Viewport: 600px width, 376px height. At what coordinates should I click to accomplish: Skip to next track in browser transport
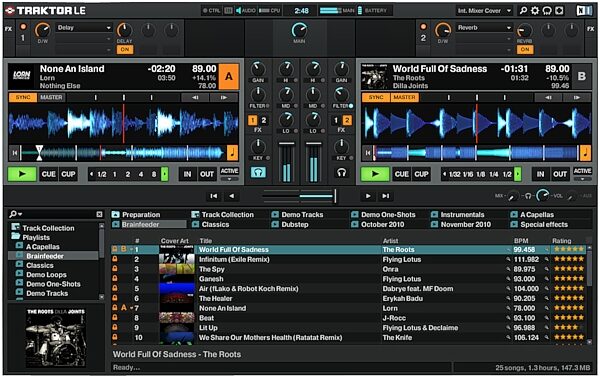(x=385, y=196)
